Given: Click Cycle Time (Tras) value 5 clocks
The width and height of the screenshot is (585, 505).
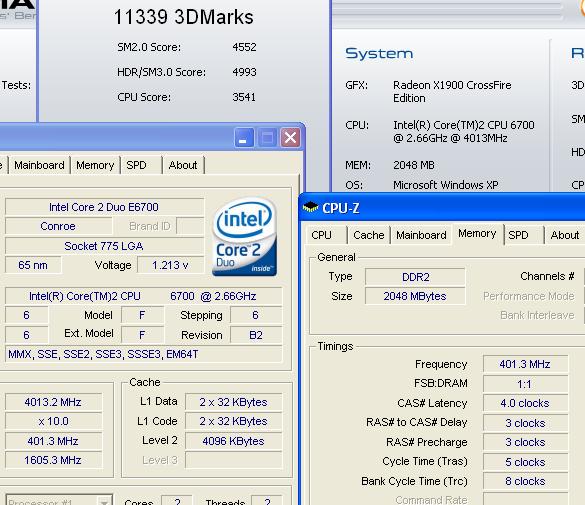Looking at the screenshot, I should (525, 462).
